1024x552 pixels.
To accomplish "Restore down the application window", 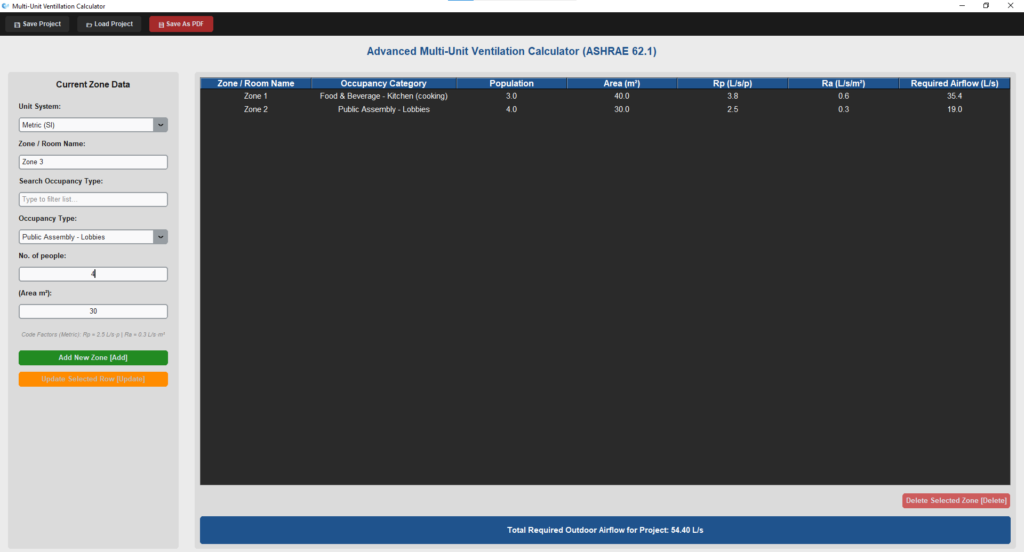I will tap(986, 6).
